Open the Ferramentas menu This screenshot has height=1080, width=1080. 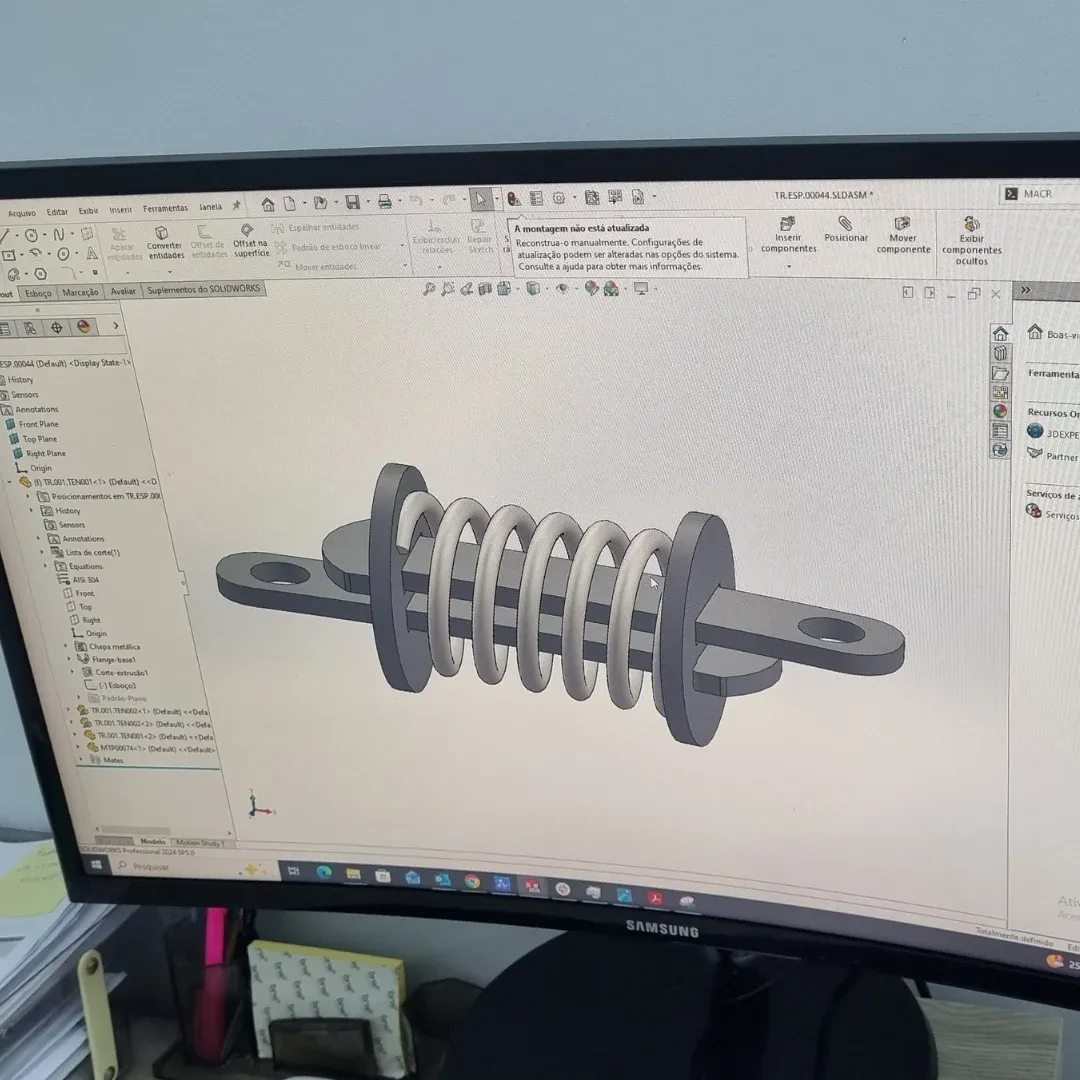click(x=165, y=208)
